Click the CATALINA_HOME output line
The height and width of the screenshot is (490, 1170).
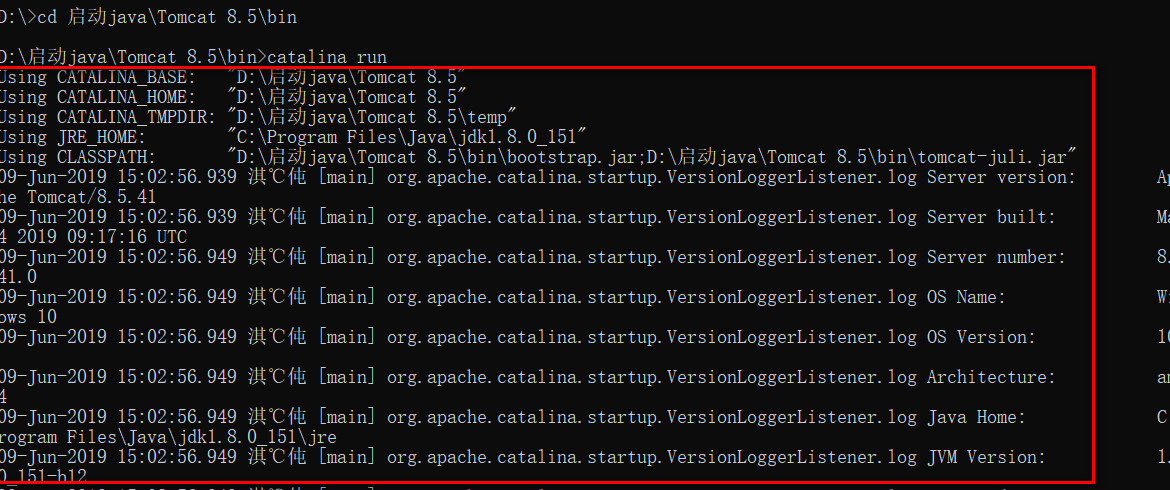point(234,97)
